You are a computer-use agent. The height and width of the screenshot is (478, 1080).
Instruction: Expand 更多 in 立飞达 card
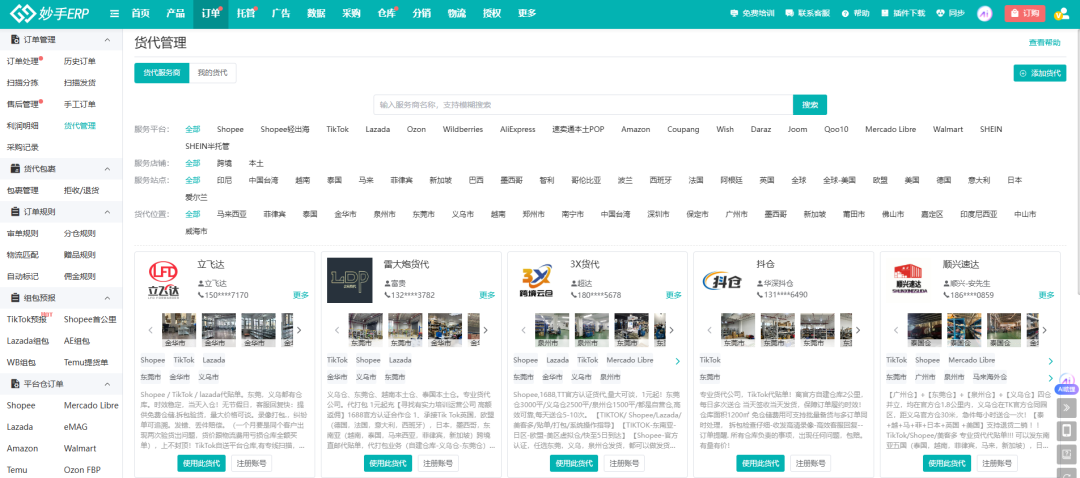point(301,295)
